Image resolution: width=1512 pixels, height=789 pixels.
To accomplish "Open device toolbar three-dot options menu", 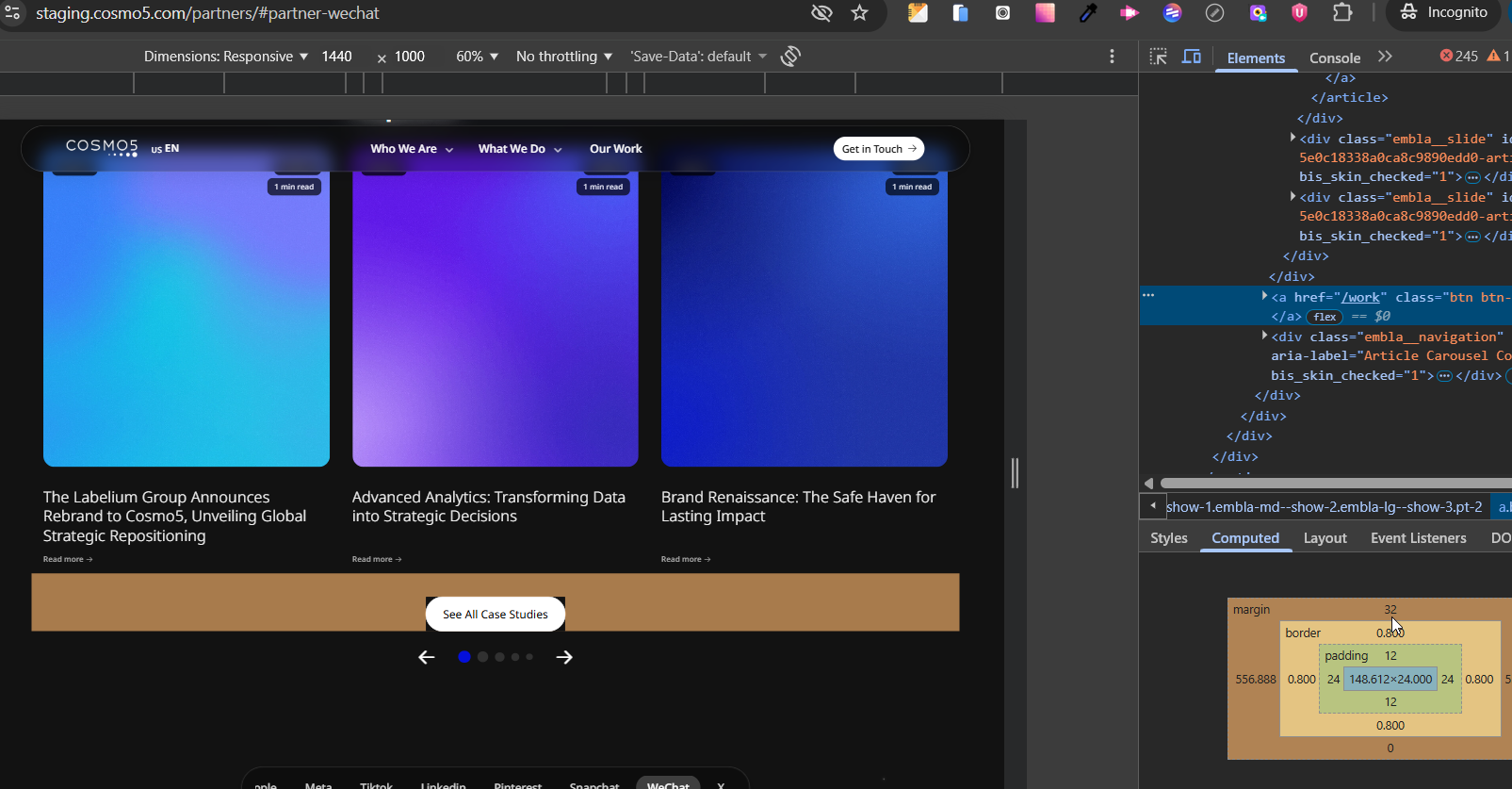I will pos(1112,57).
